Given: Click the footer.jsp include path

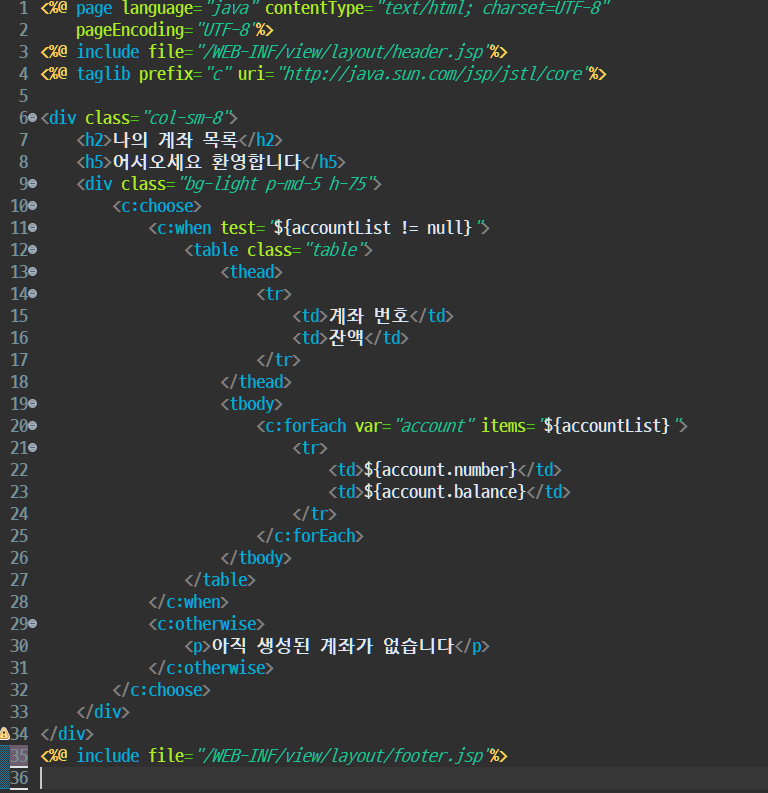Looking at the screenshot, I should point(343,756).
